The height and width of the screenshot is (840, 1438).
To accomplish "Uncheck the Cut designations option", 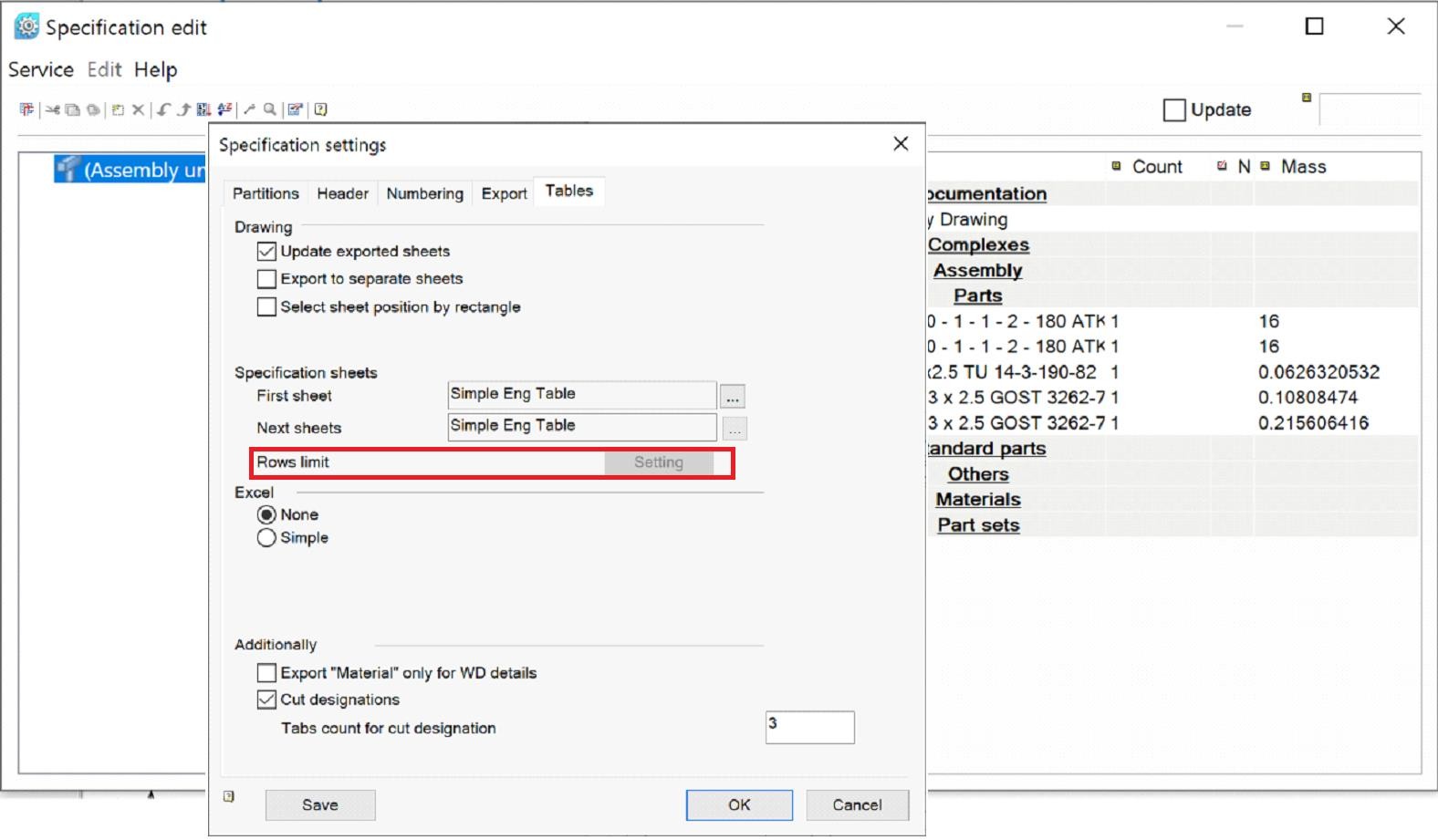I will tap(266, 700).
